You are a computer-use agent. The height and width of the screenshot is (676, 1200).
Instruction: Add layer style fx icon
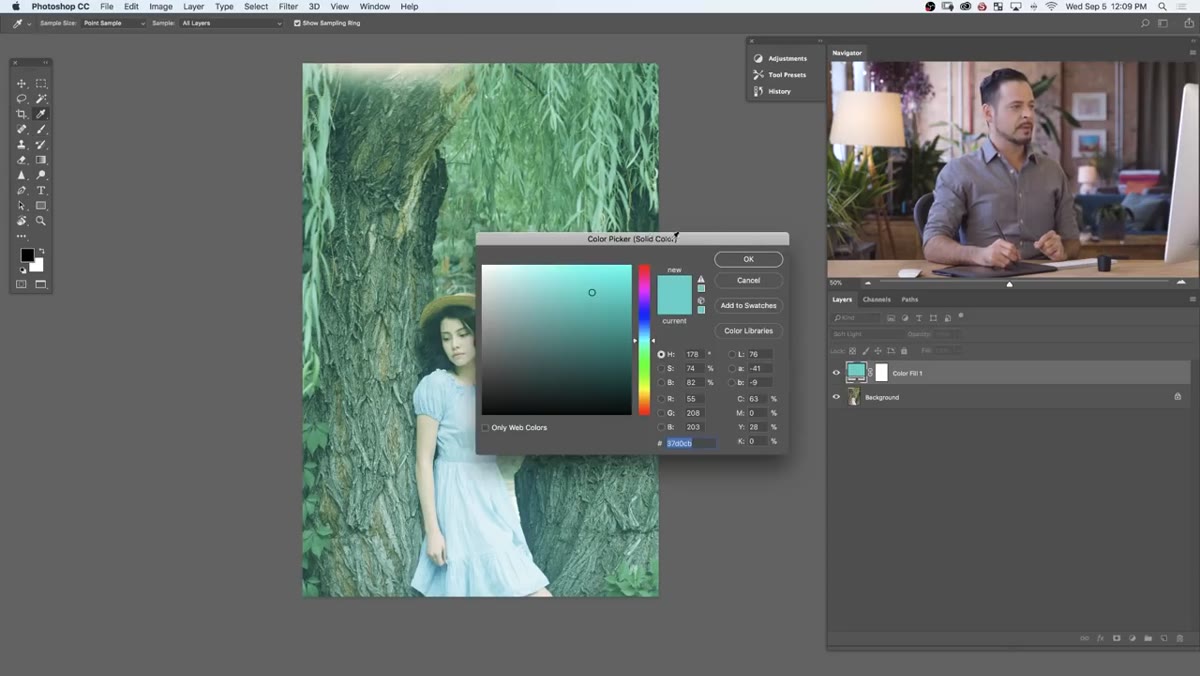pos(1100,638)
